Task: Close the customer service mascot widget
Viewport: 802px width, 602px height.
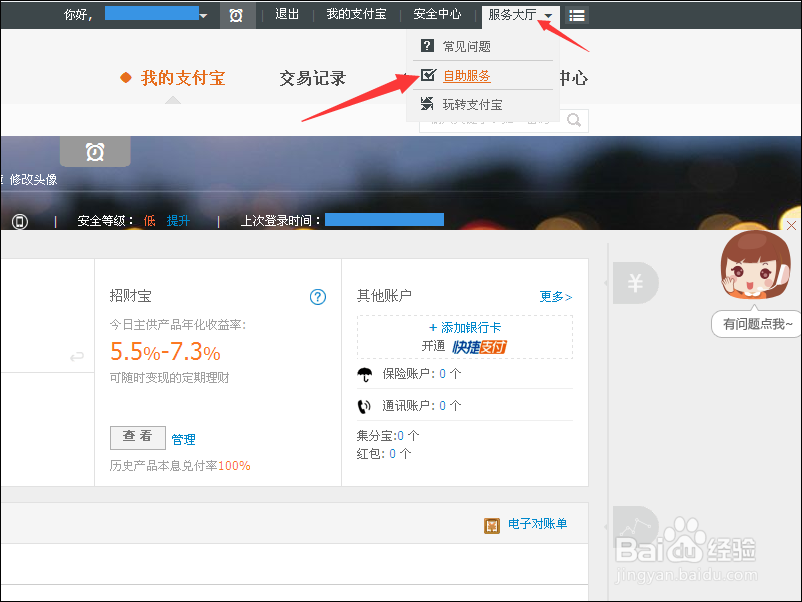Action: (x=792, y=226)
